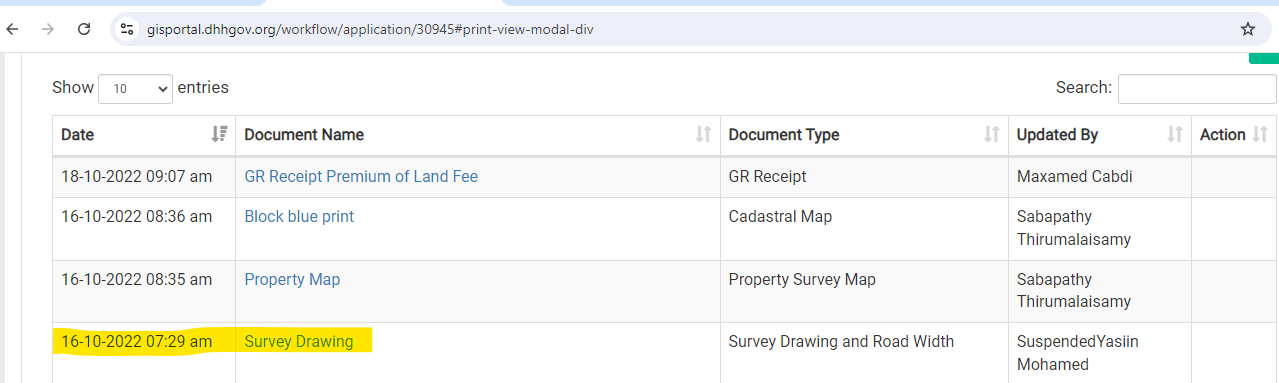The width and height of the screenshot is (1279, 383).
Task: Click the Show entries label
Action: (x=73, y=88)
